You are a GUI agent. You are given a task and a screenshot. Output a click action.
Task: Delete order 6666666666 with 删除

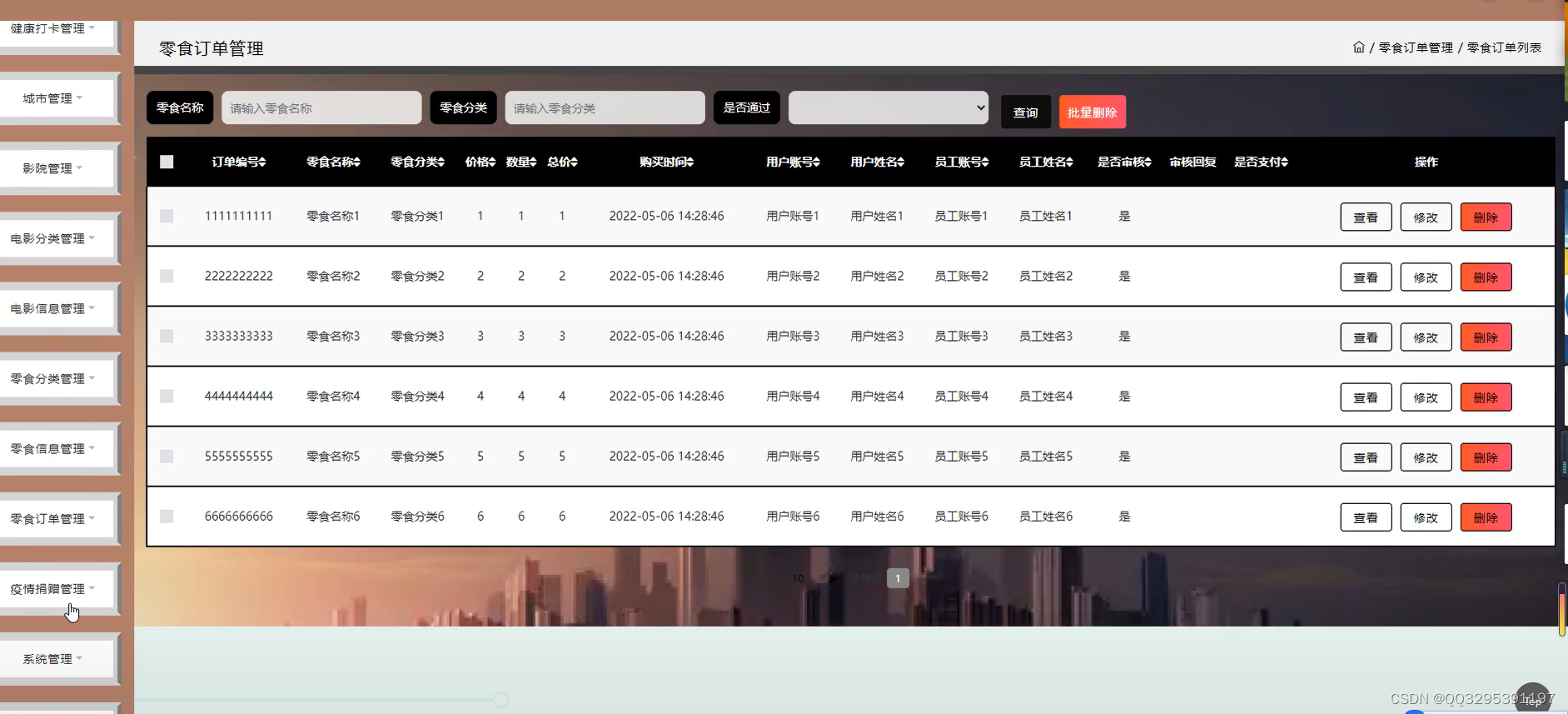[x=1486, y=517]
